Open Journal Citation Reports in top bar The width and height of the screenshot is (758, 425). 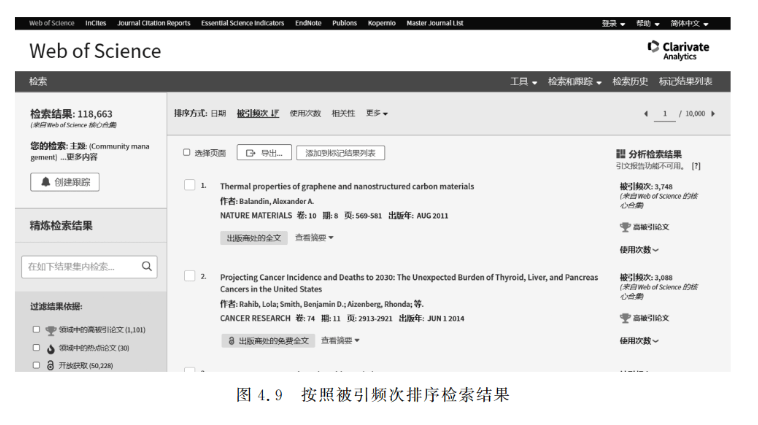pos(154,23)
